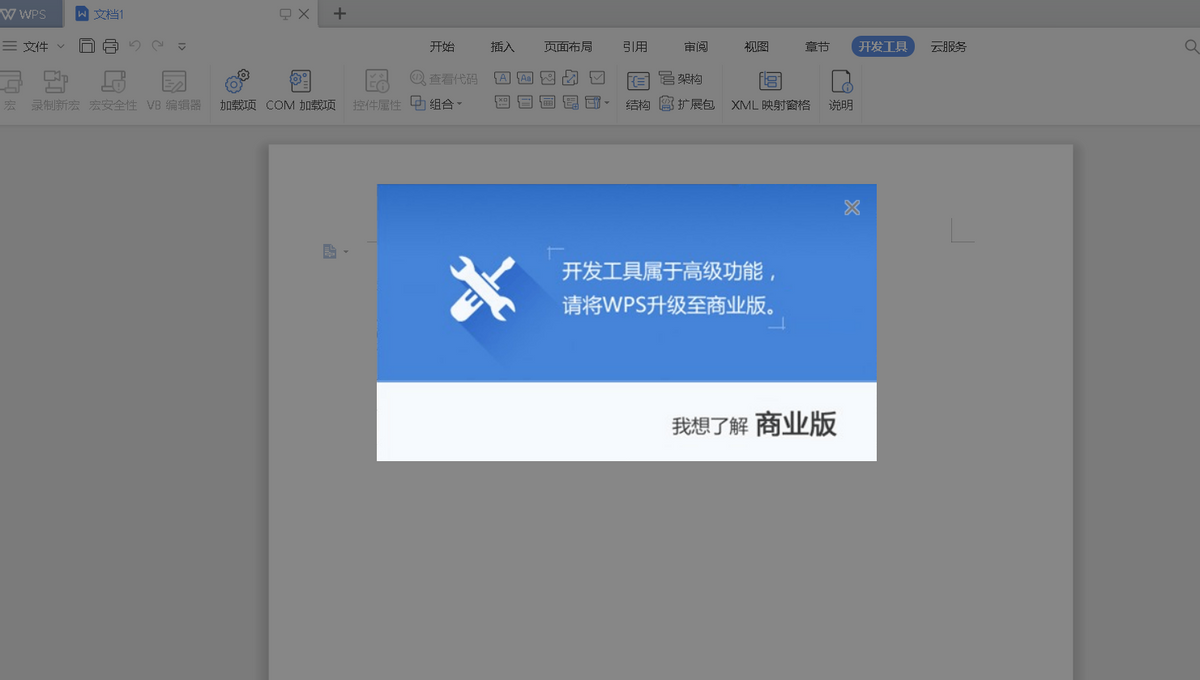Image resolution: width=1200 pixels, height=680 pixels.
Task: Switch to the 页面布局 tab
Action: (568, 47)
